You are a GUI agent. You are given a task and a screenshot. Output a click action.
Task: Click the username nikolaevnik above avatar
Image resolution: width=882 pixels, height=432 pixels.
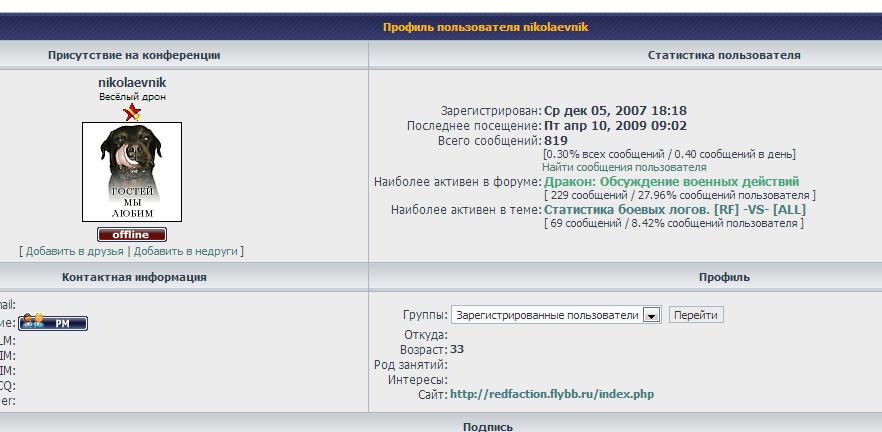pos(132,83)
